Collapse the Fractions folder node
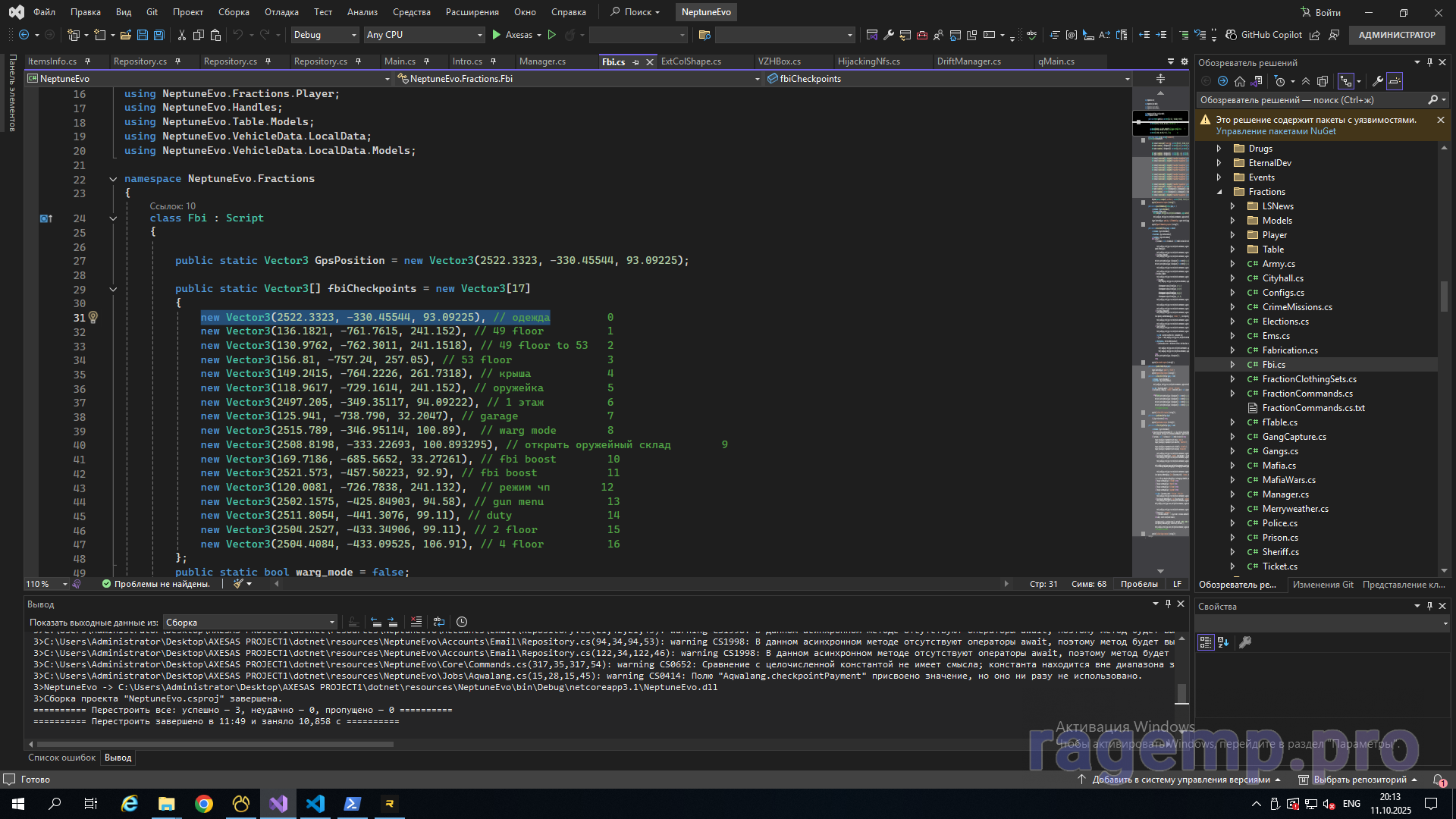 (1219, 192)
